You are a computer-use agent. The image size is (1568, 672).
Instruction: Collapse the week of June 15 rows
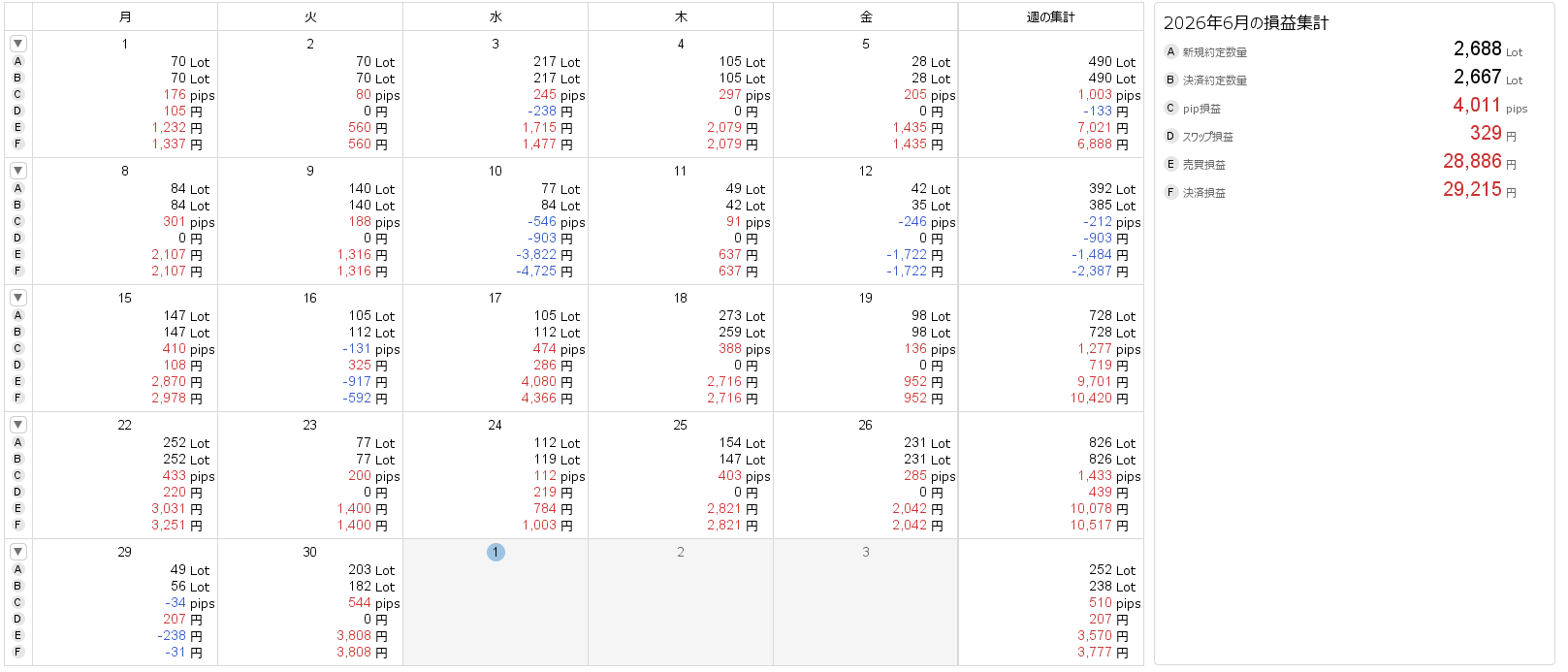click(x=18, y=298)
